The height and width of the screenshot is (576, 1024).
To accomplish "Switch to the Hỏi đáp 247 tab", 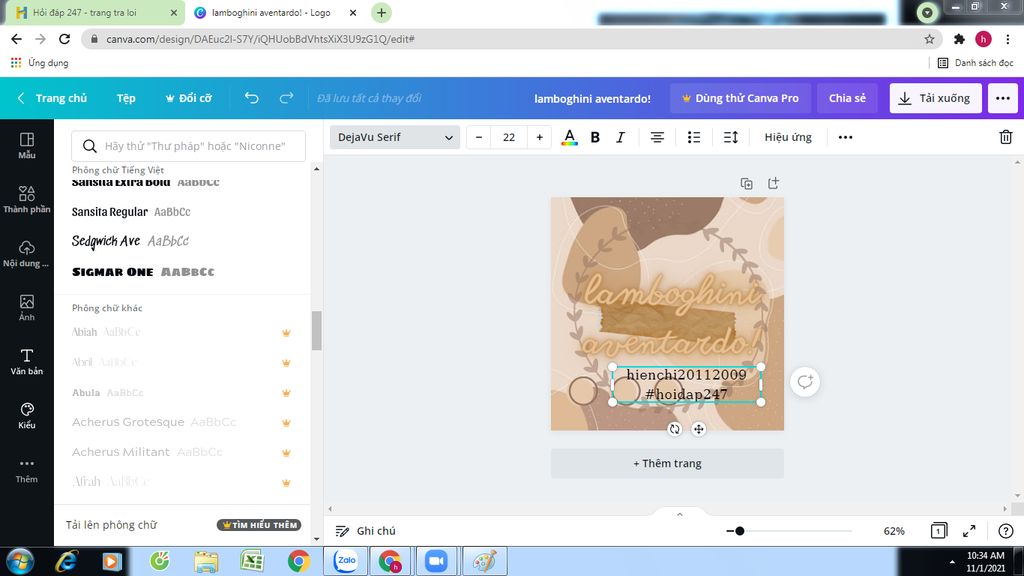I will 95,13.
